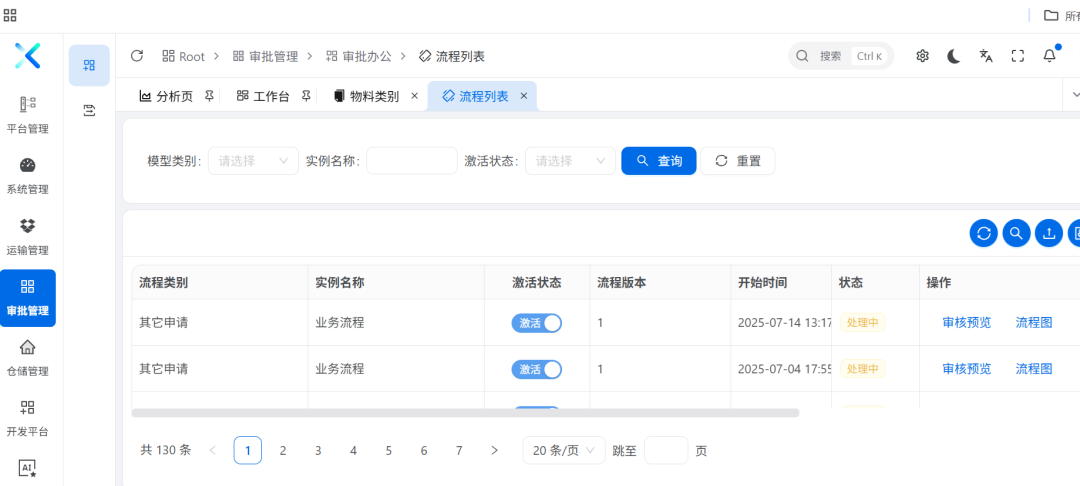This screenshot has width=1080, height=486.
Task: Click the app logo in the sidebar
Action: click(x=28, y=56)
